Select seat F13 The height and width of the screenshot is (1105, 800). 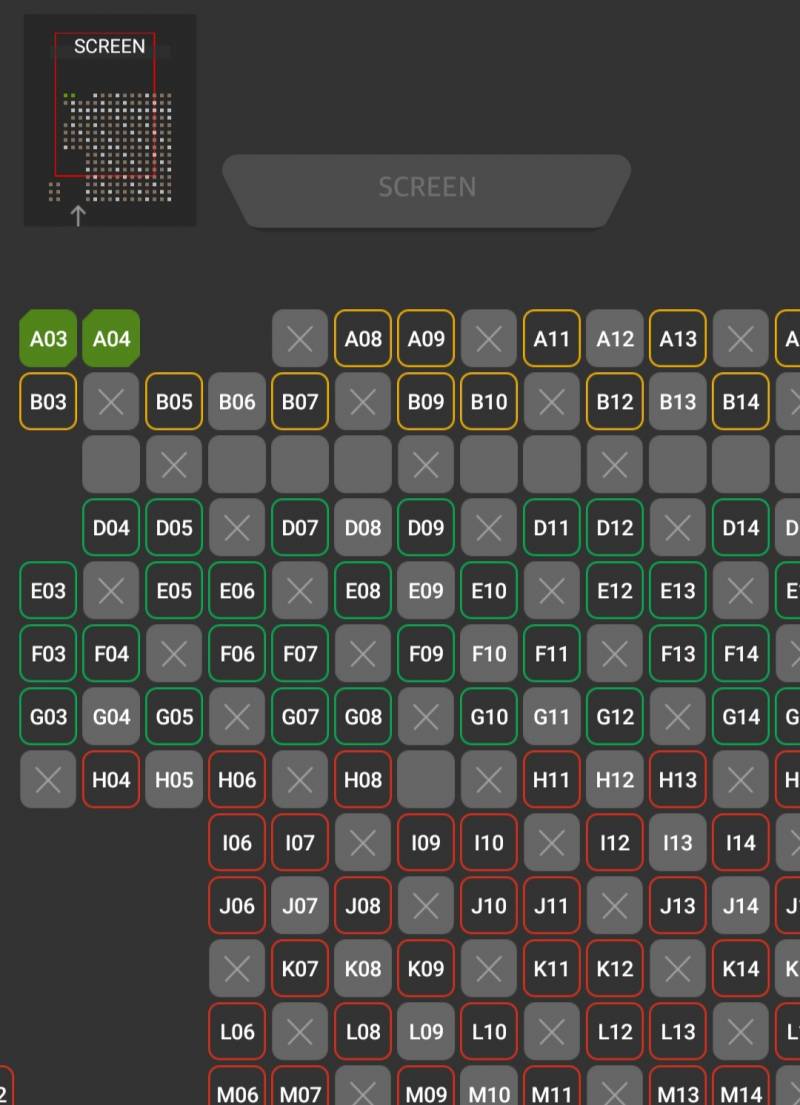(678, 654)
